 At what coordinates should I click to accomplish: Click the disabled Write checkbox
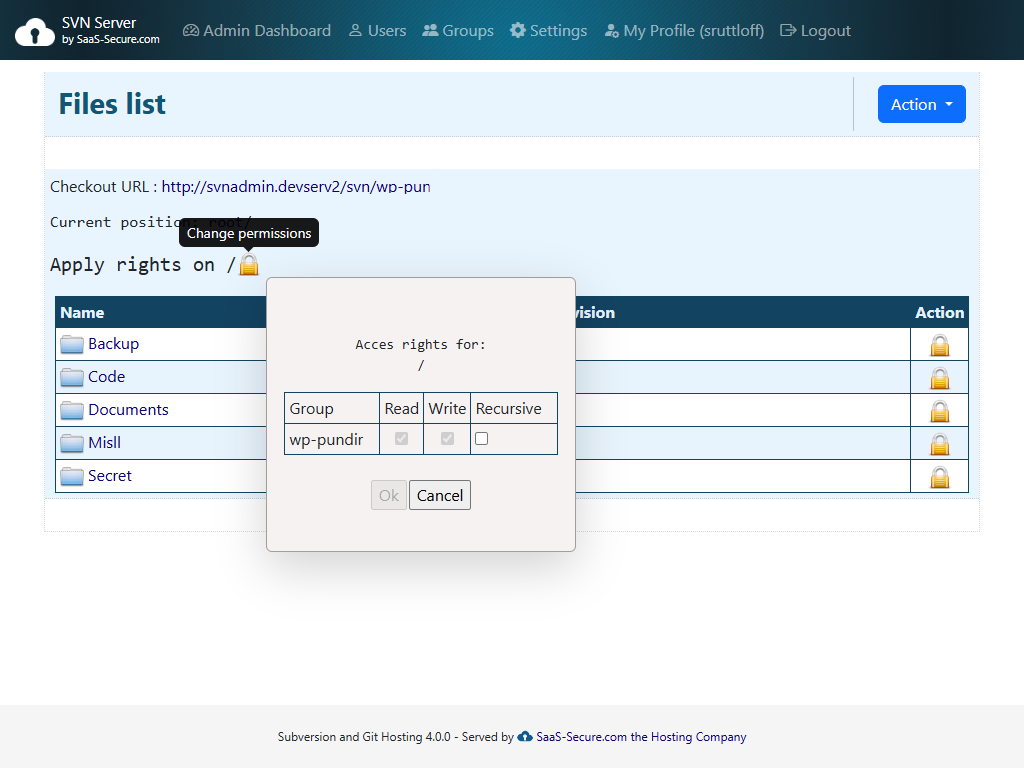pos(447,438)
